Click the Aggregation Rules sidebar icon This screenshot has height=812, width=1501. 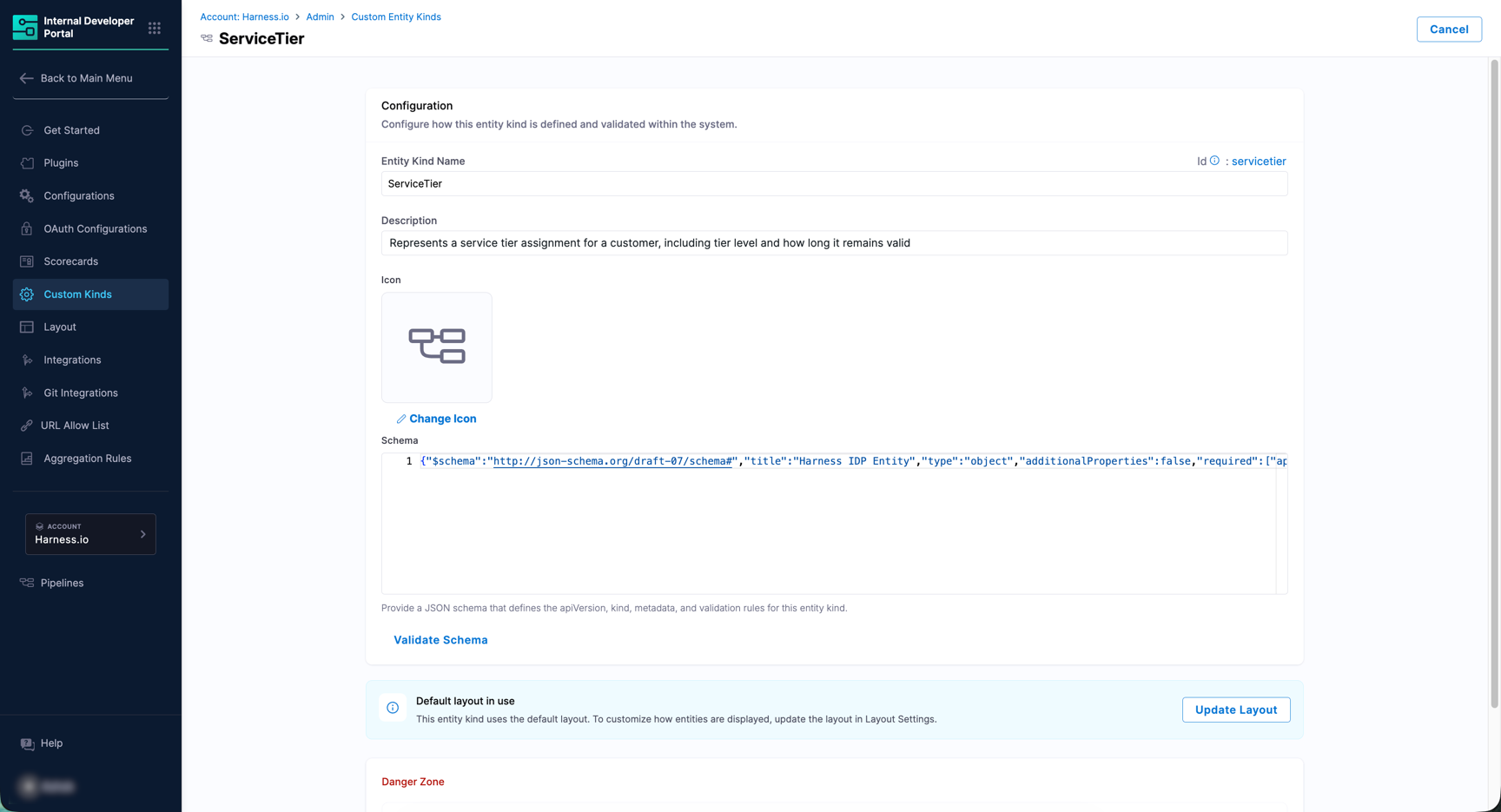pos(27,459)
